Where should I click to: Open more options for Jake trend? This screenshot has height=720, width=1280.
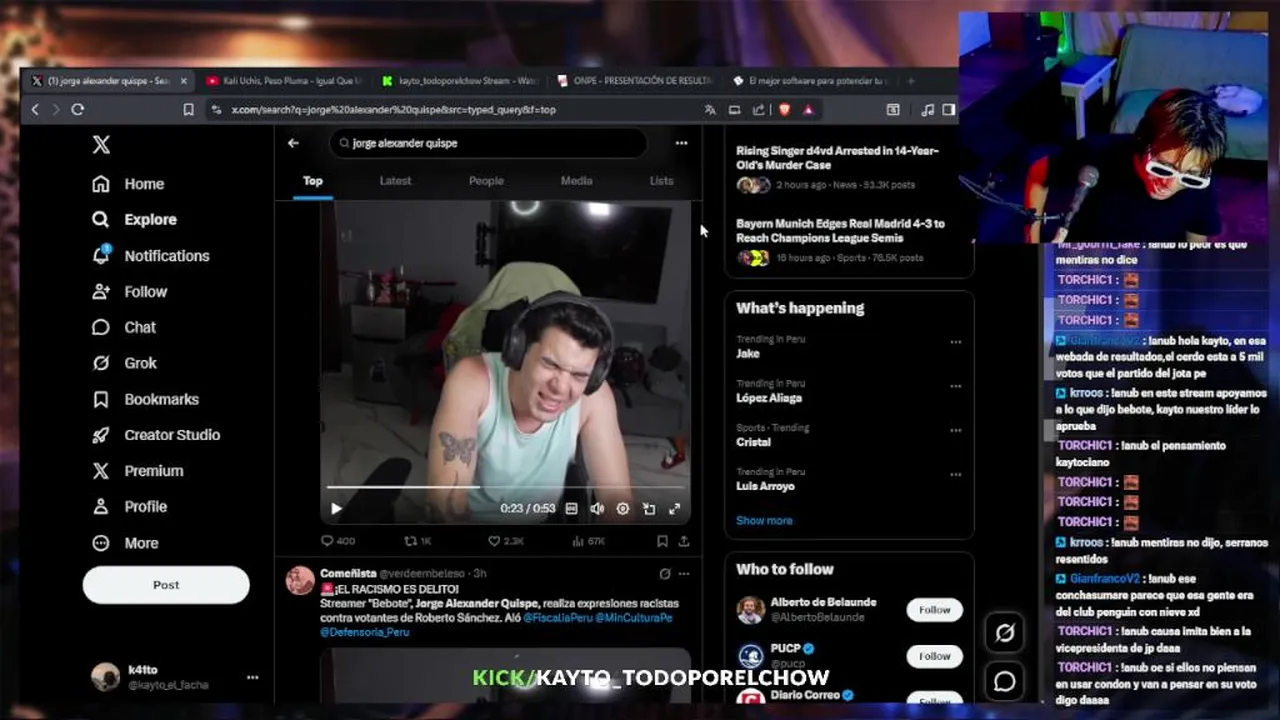tap(955, 342)
